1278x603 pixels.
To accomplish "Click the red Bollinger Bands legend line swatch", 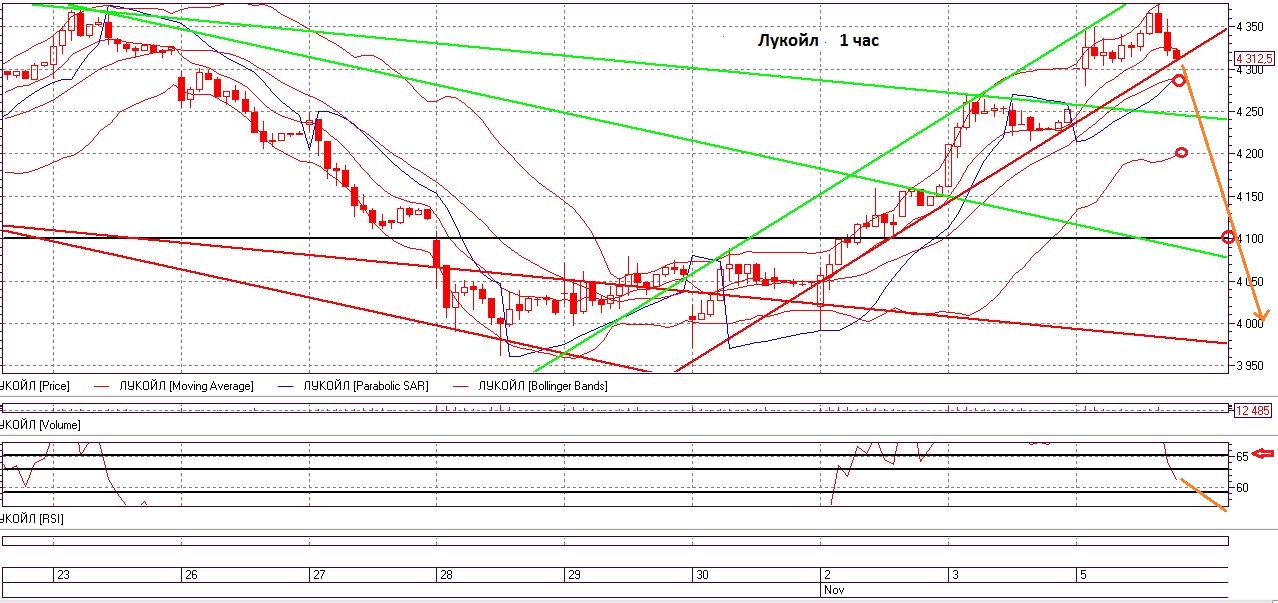I will pyautogui.click(x=461, y=386).
